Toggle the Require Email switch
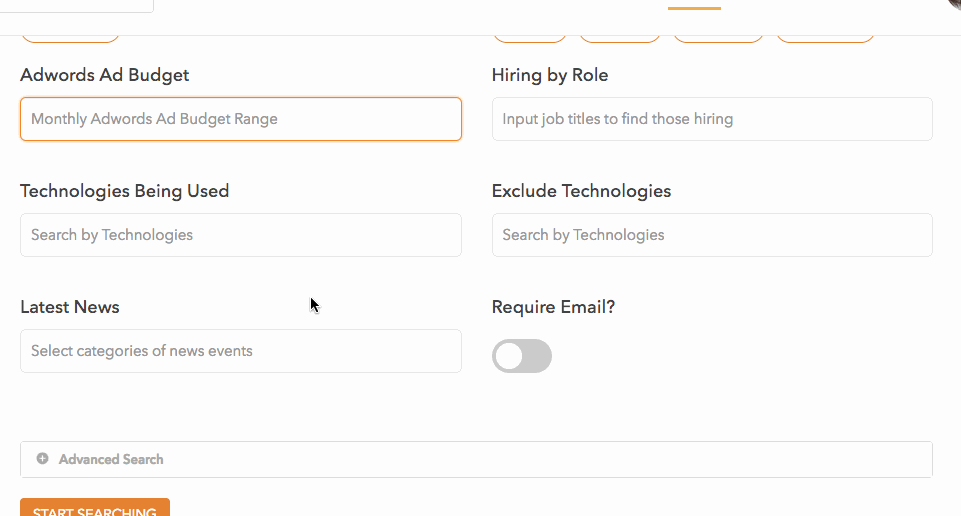 point(522,356)
